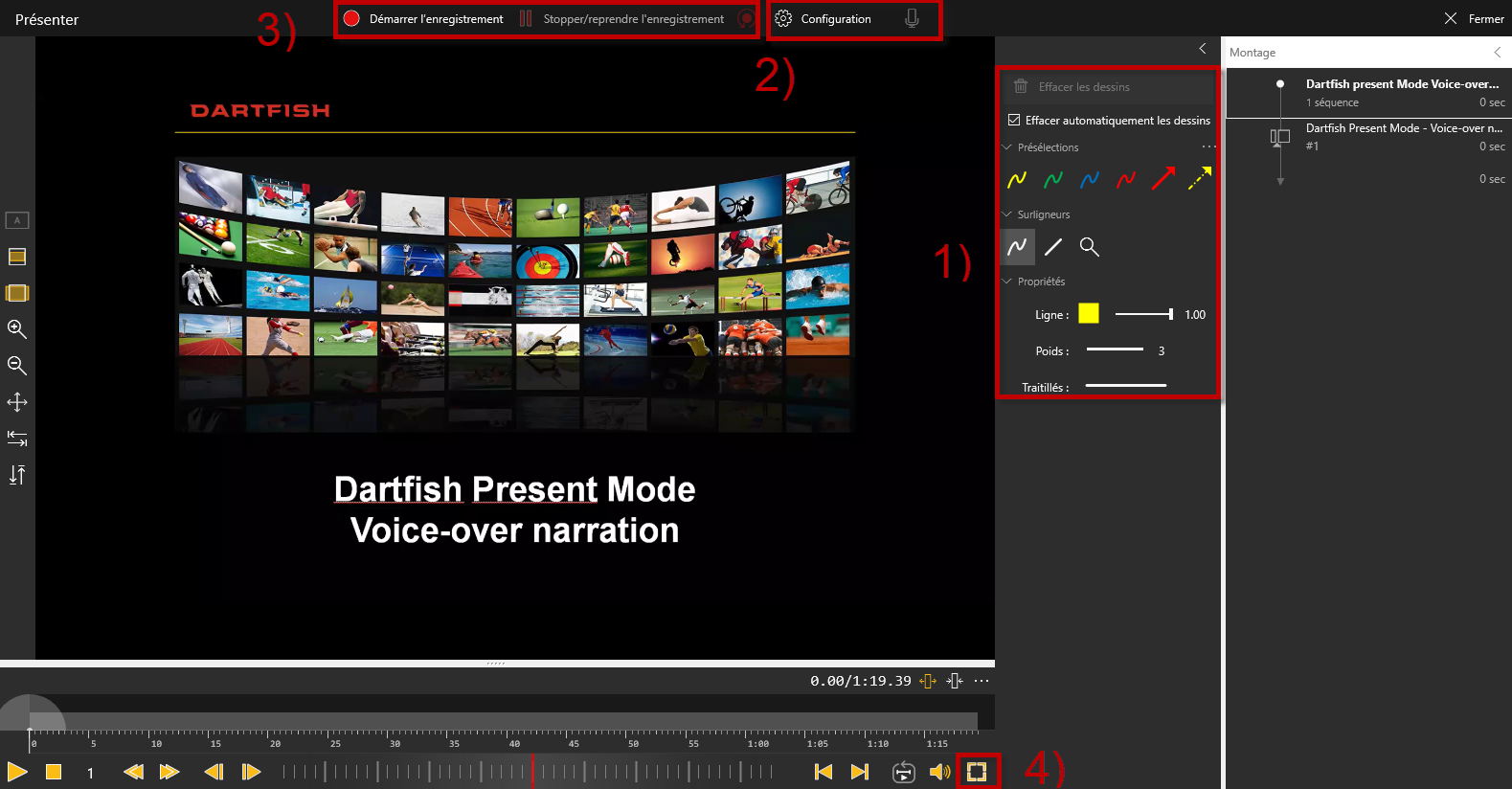
Task: Click Effacer les dessins trash button
Action: [1107, 86]
